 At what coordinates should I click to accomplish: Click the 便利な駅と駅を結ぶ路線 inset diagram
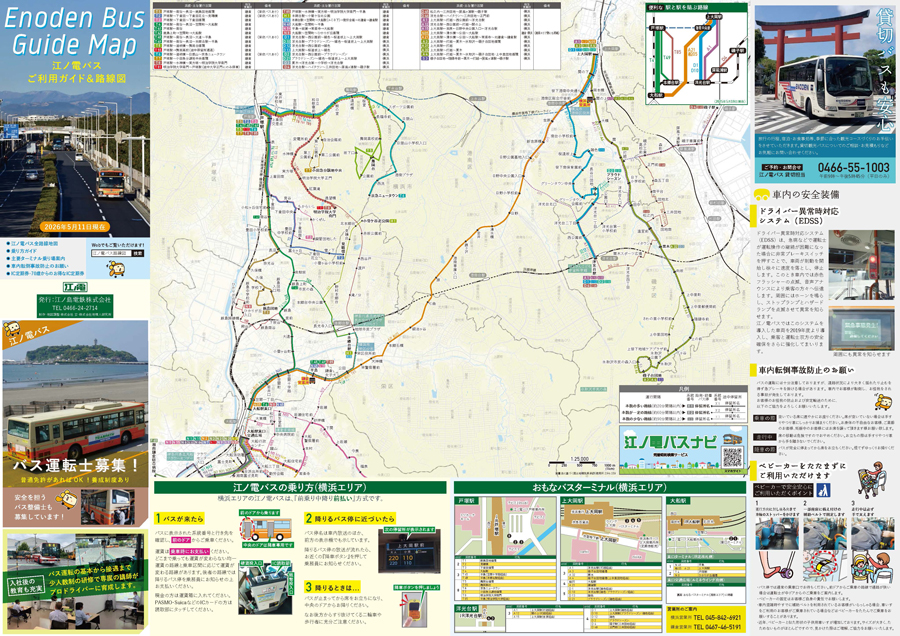point(697,55)
